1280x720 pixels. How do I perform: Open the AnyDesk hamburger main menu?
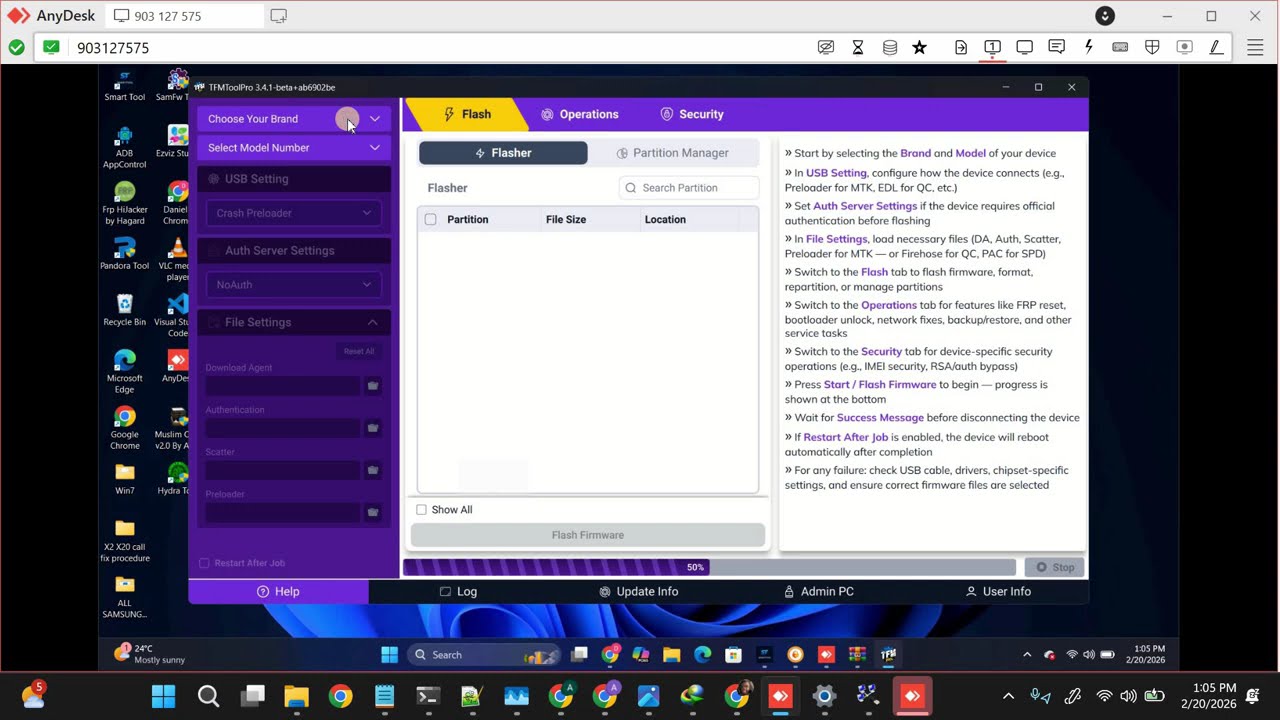[x=1255, y=47]
